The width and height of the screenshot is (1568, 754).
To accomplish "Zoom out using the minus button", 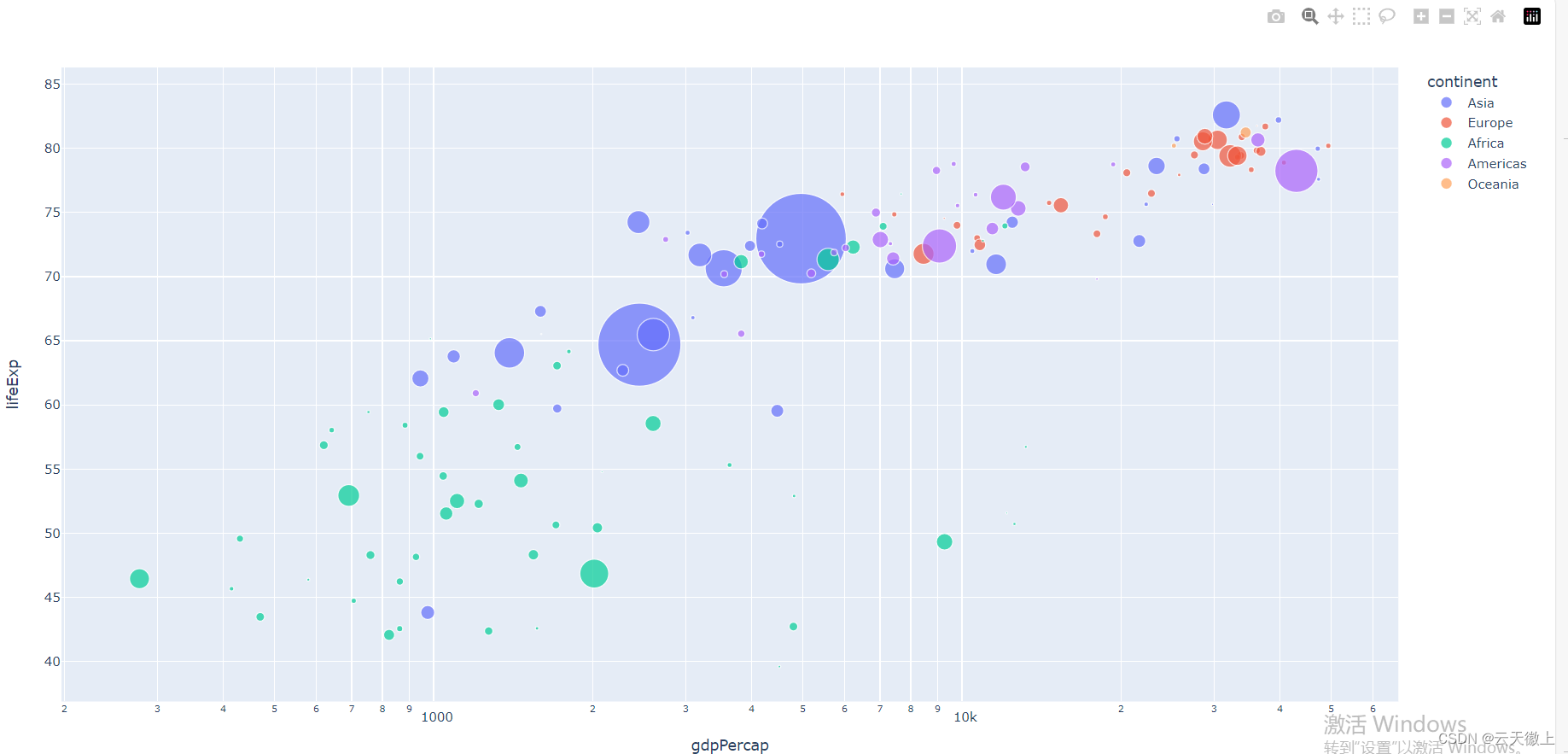I will (x=1447, y=16).
